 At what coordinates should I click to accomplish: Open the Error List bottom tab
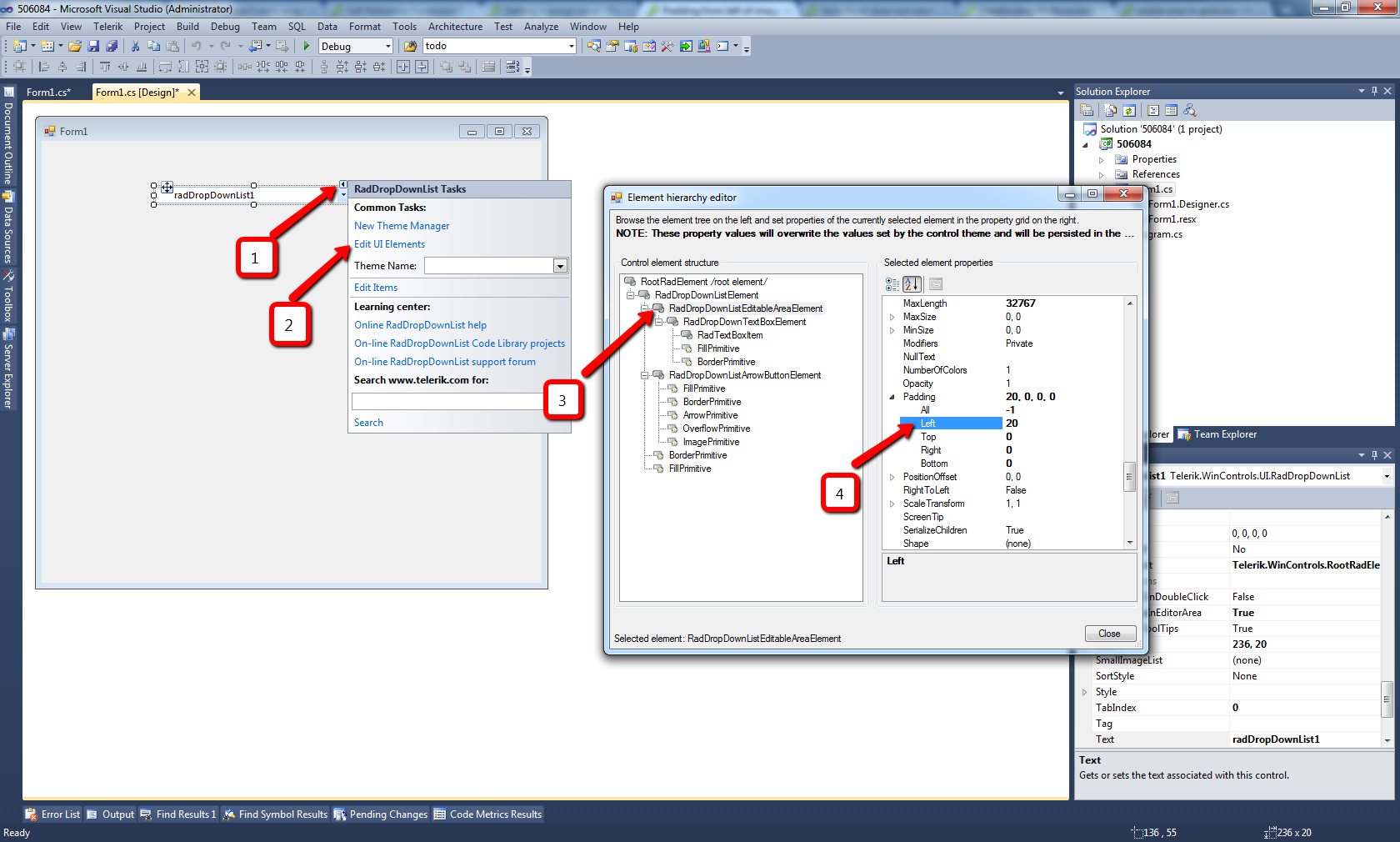pos(52,814)
